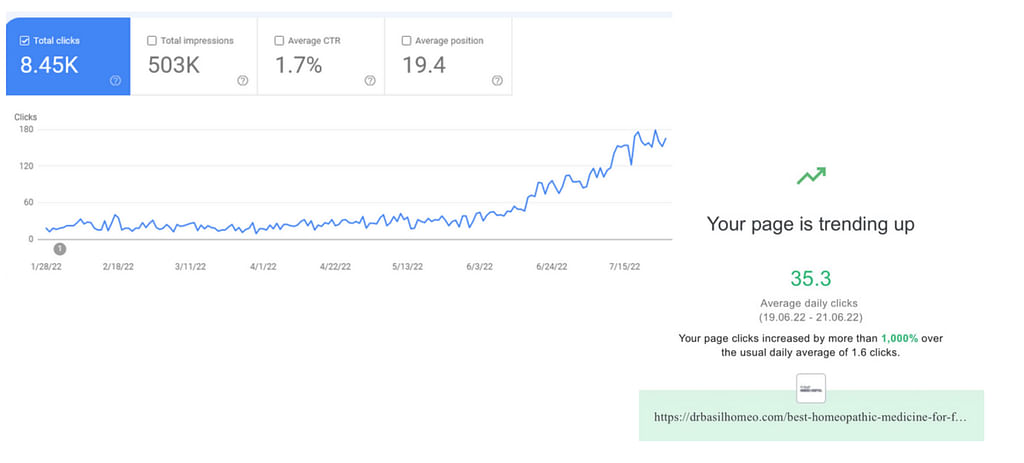Enable the Average position checkbox
The image size is (1024, 463).
pyautogui.click(x=406, y=41)
